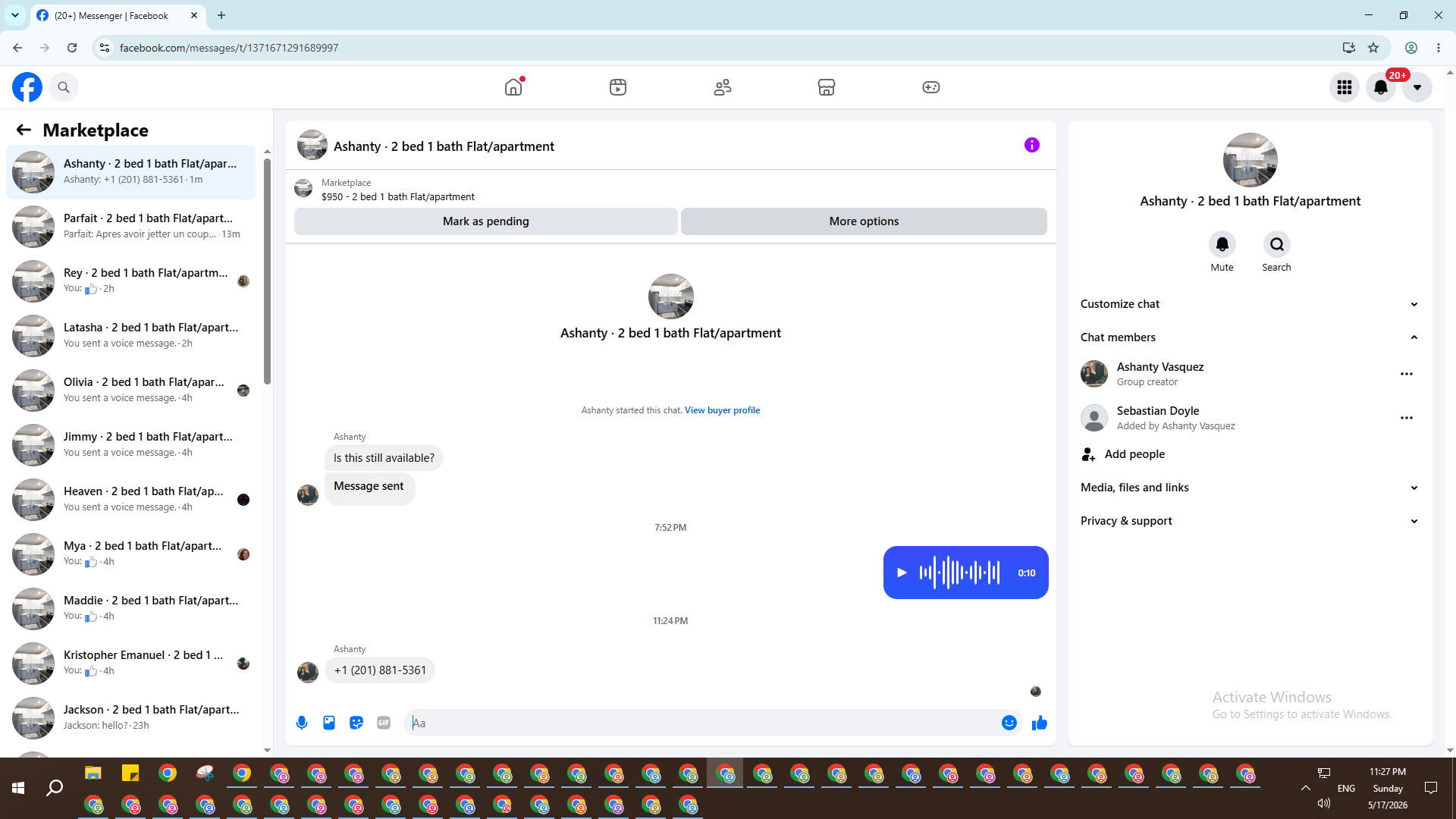Expand Media, files and links

tap(1250, 488)
